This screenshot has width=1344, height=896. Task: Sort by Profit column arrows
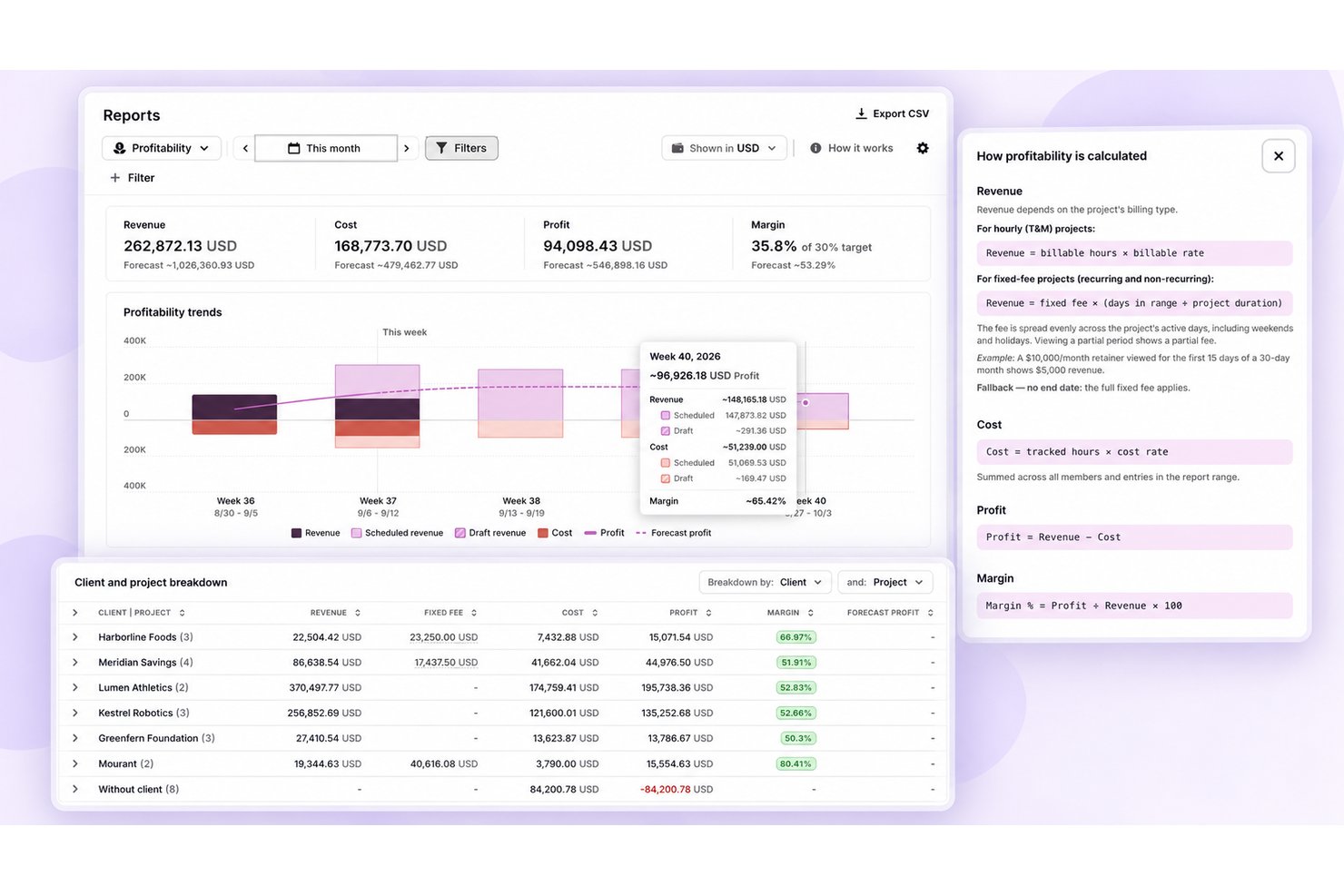coord(708,613)
